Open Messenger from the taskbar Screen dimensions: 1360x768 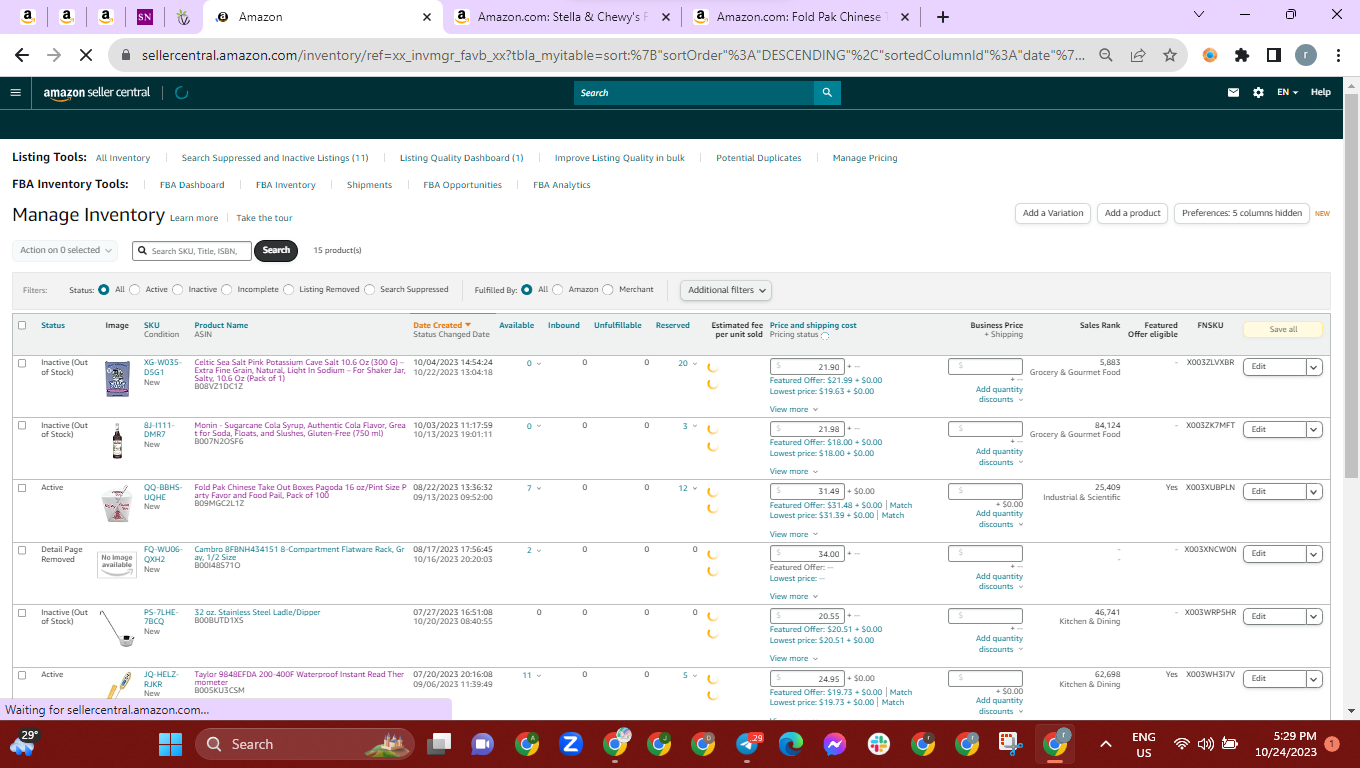click(835, 744)
